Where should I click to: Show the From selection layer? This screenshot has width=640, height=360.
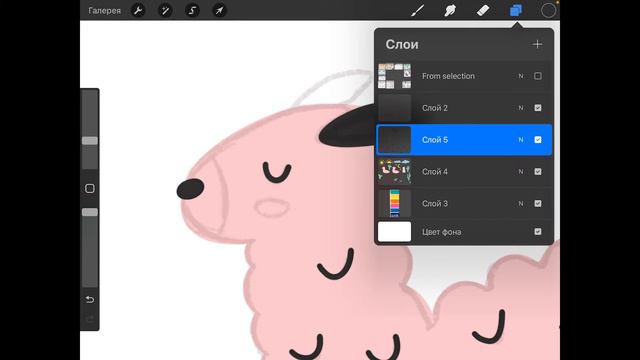click(x=538, y=76)
